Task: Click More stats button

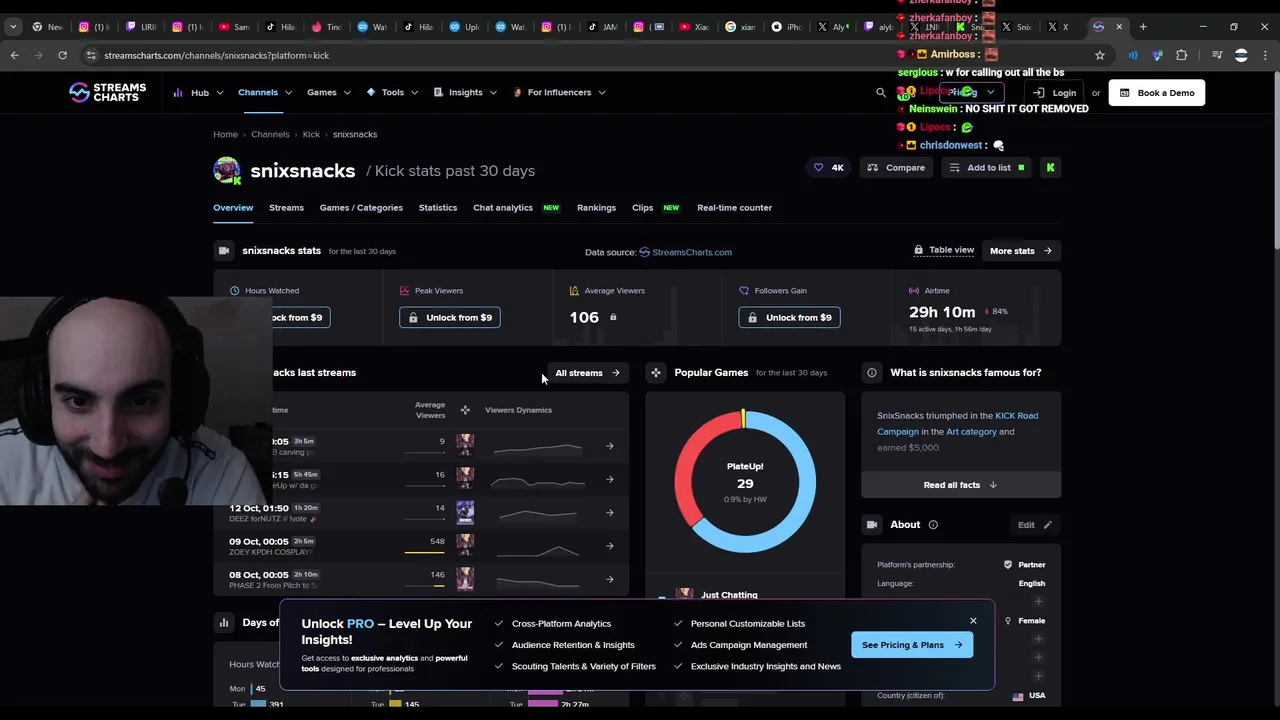Action: coord(1021,251)
